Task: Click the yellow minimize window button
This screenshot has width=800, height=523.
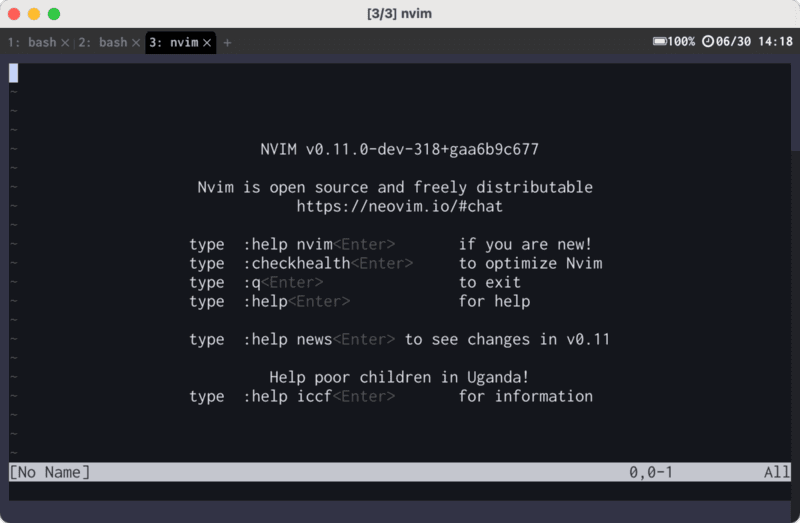Action: 34,14
